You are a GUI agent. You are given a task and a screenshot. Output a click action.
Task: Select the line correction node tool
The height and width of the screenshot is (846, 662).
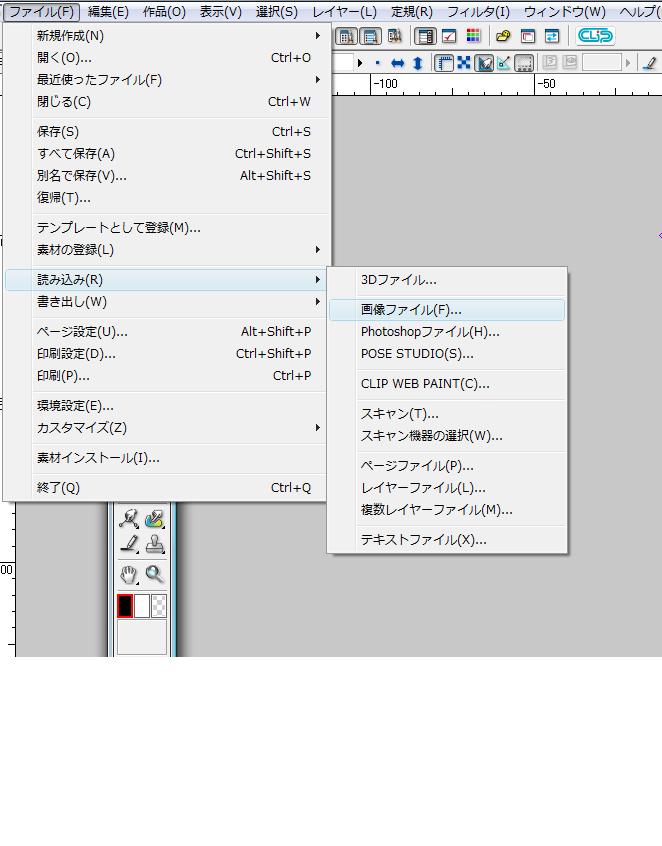point(129,519)
